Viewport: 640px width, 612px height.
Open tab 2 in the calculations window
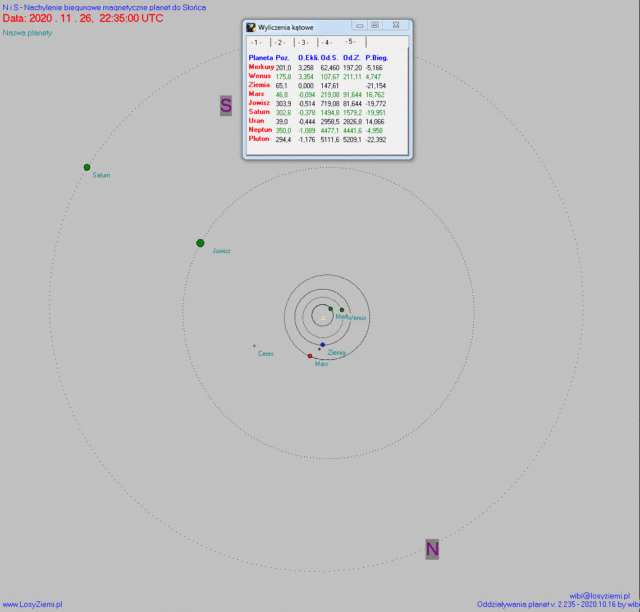pos(280,43)
